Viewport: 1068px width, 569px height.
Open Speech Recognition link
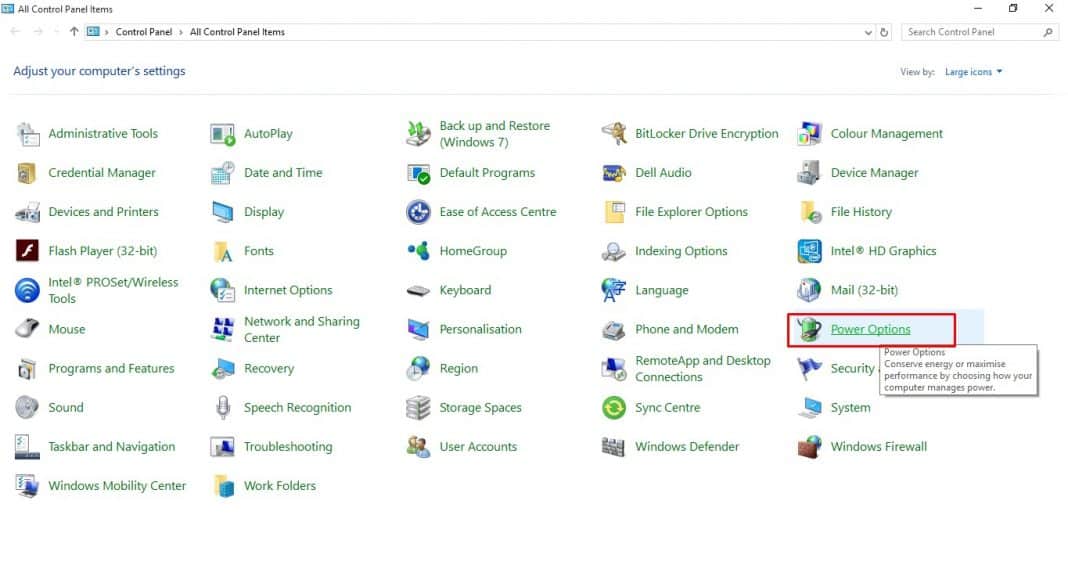[x=298, y=407]
